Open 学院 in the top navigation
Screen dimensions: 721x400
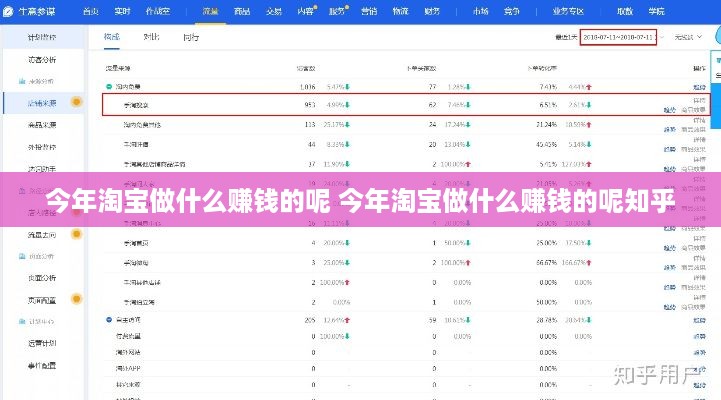pyautogui.click(x=657, y=11)
